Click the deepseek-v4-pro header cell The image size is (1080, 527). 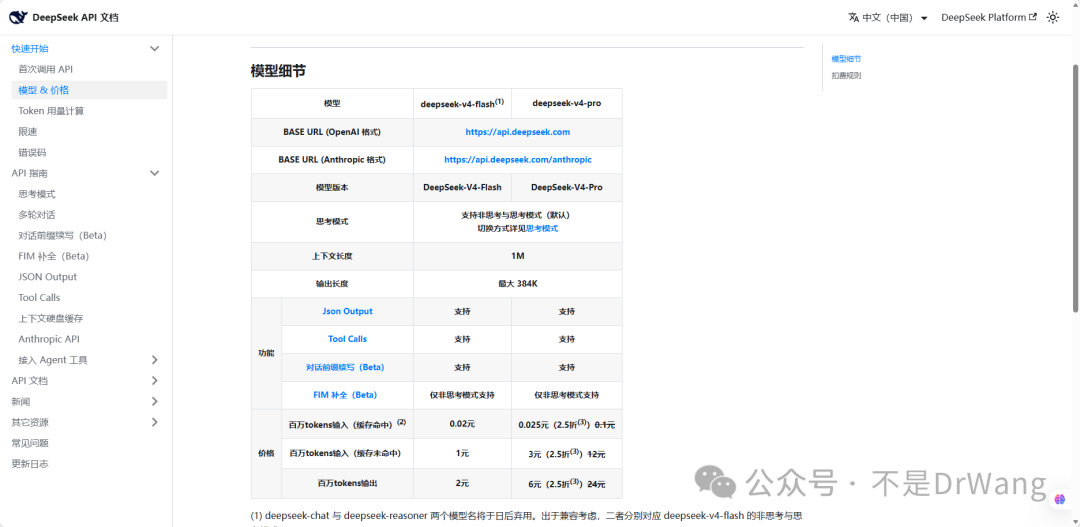click(567, 103)
